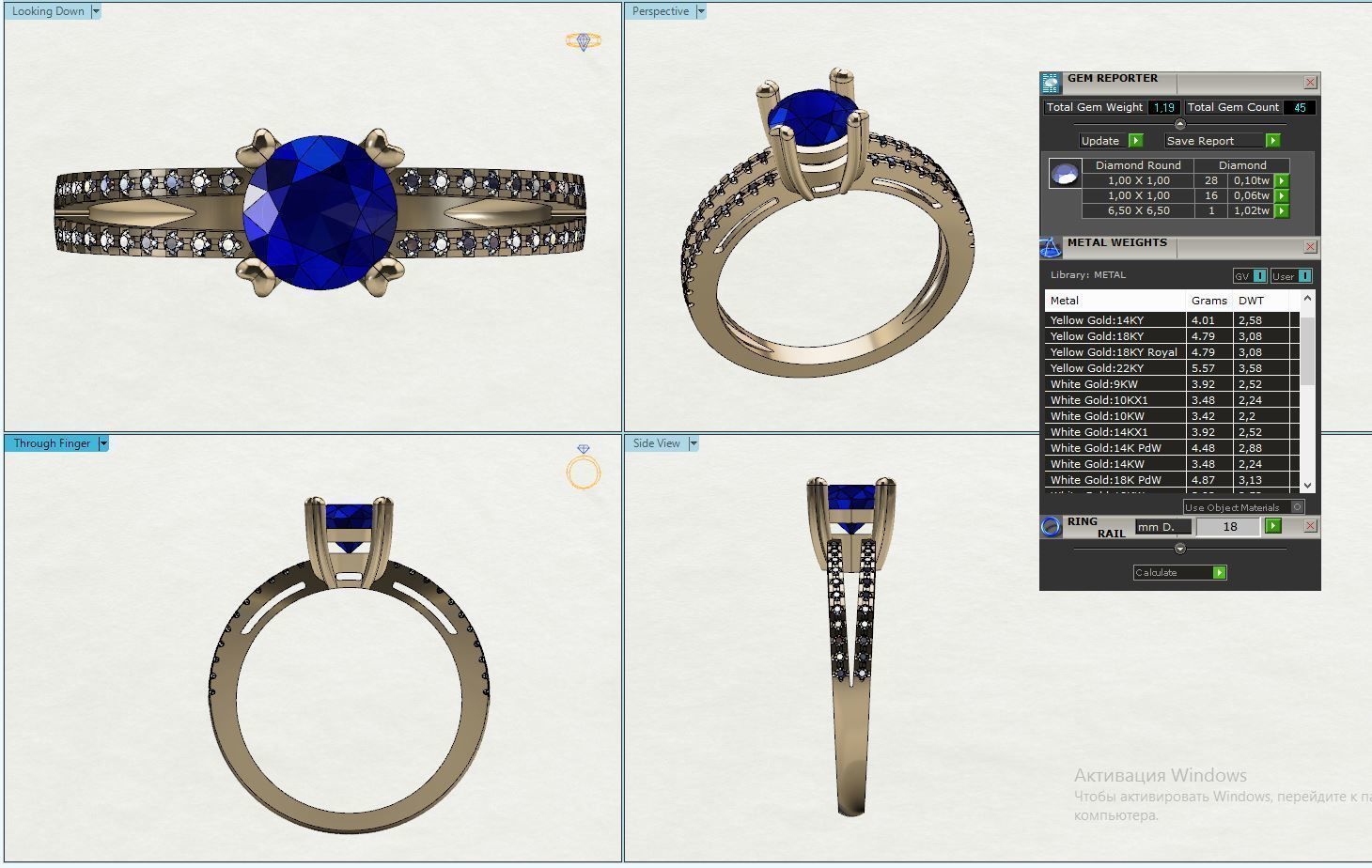Close the Ring Rail panel

click(x=1310, y=526)
